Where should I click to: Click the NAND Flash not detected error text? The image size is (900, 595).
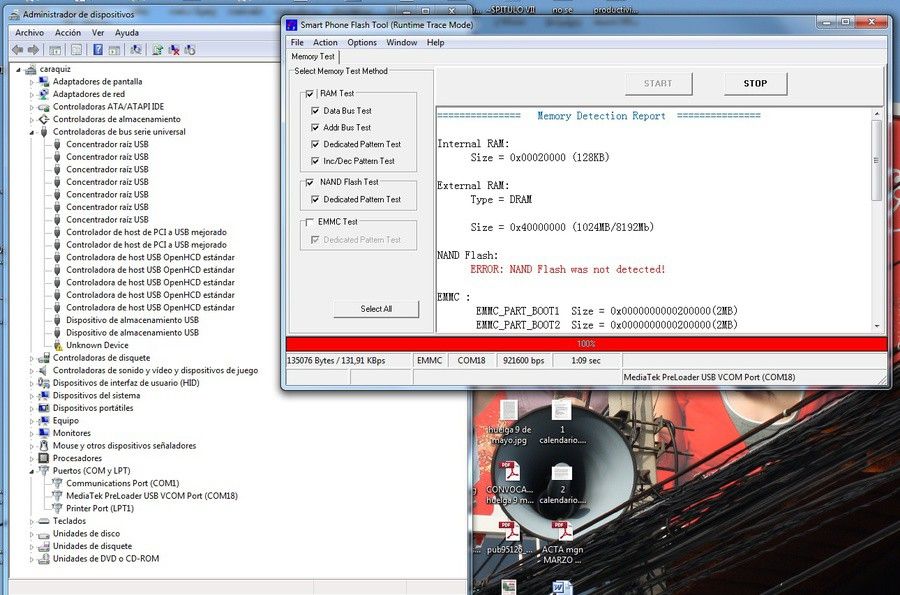tap(568, 269)
